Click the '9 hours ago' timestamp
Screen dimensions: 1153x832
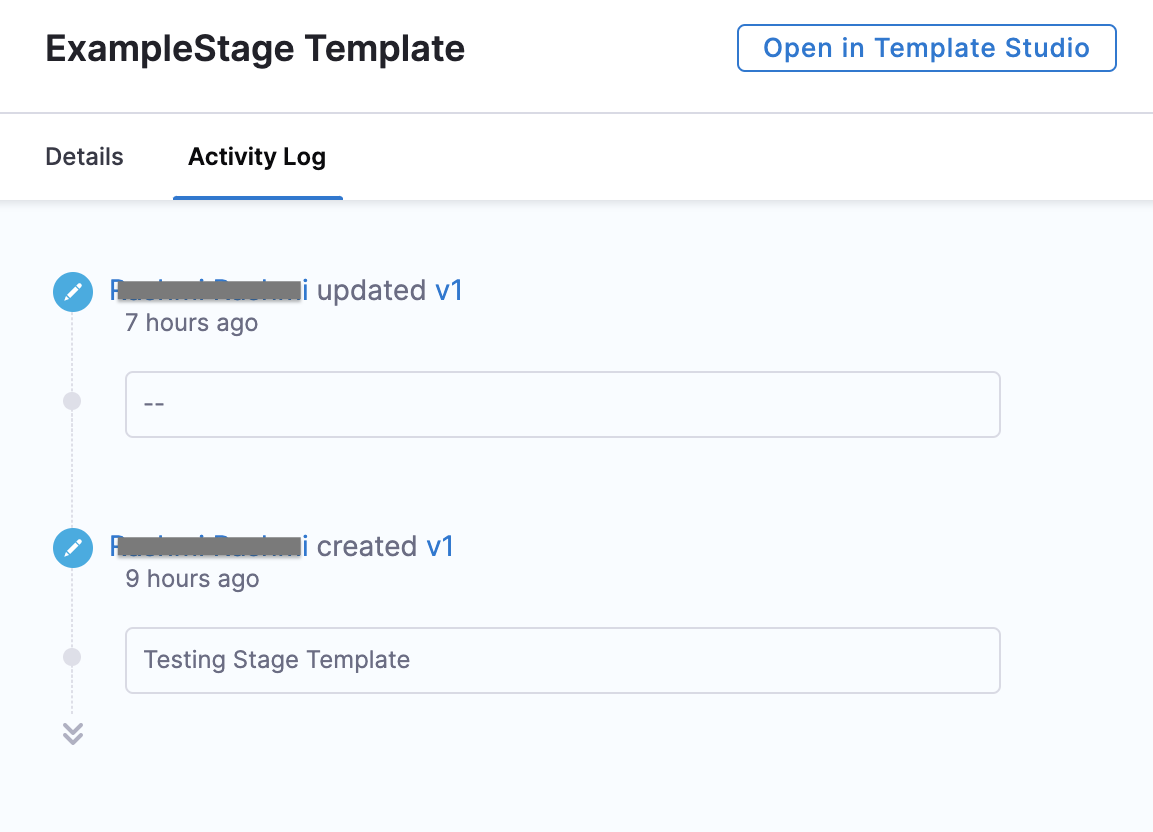(x=192, y=579)
